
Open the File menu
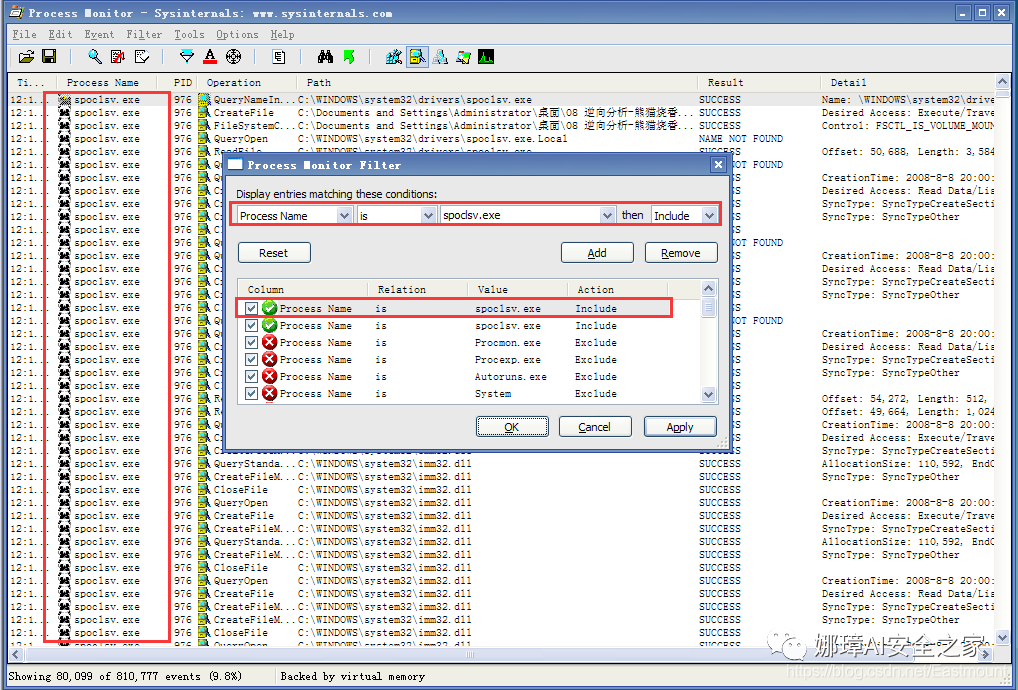coord(25,34)
